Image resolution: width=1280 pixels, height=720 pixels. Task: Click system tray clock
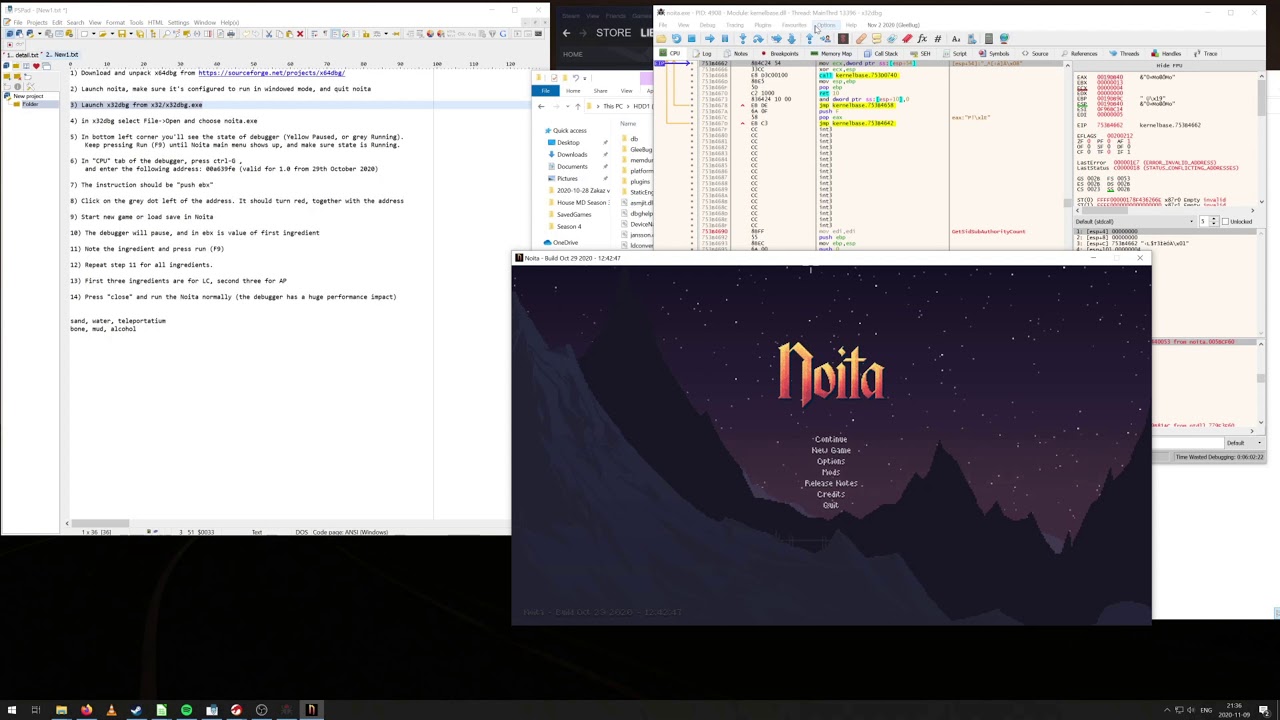point(1234,710)
